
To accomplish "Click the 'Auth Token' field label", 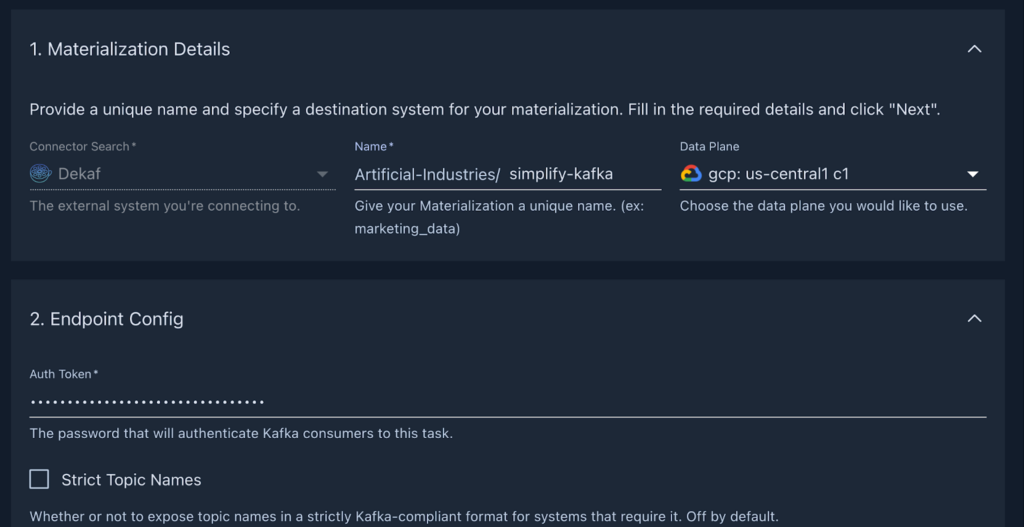I will pyautogui.click(x=63, y=374).
